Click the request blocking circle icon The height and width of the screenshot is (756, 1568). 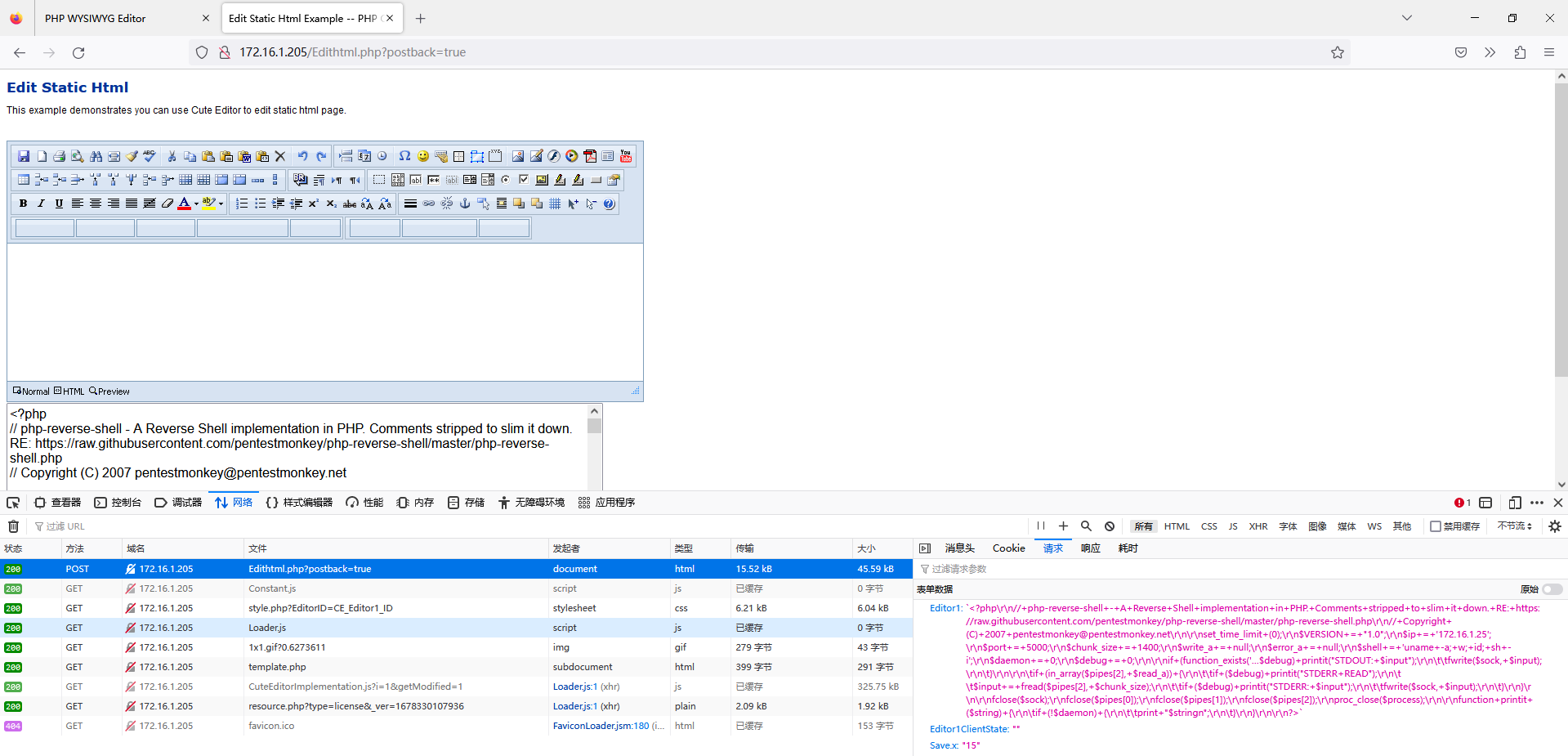pos(1110,526)
